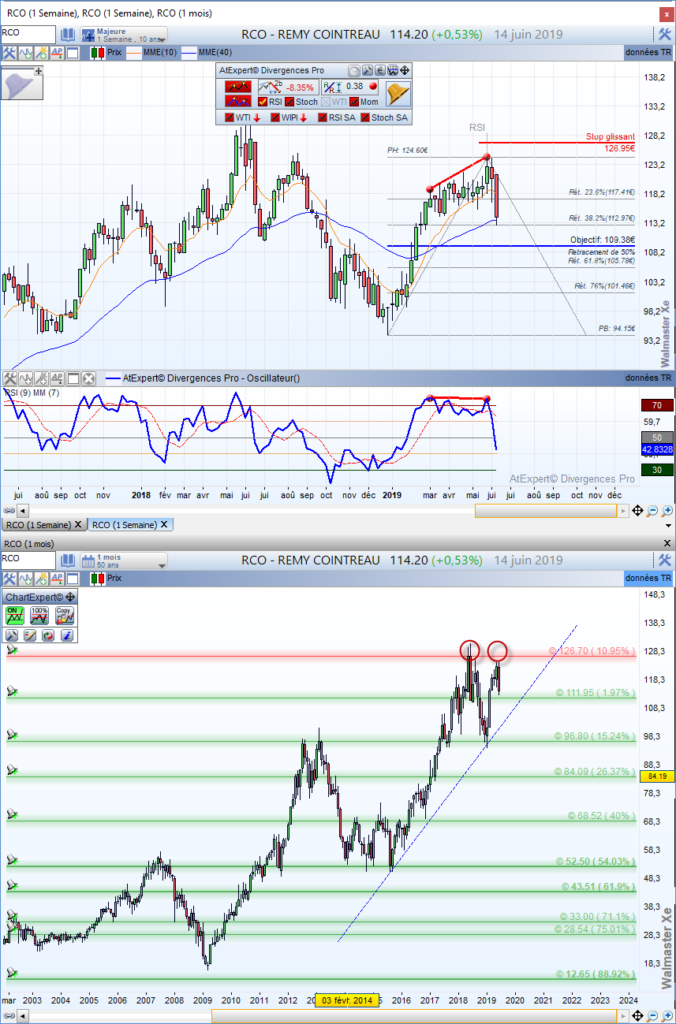Close the oscillator panel with X icon
Viewport: 676px width, 1024px height.
click(x=89, y=378)
